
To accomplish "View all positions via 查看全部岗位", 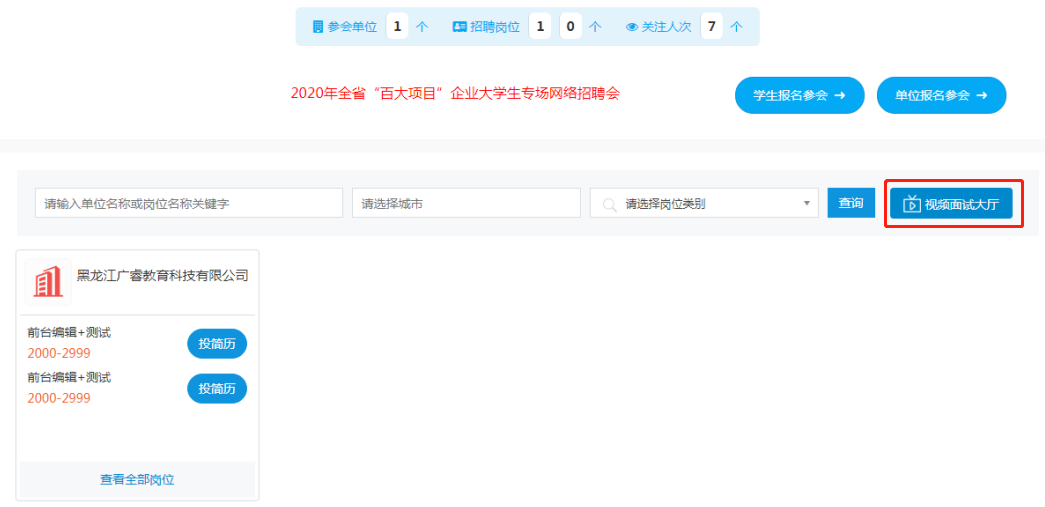I will coord(137,479).
